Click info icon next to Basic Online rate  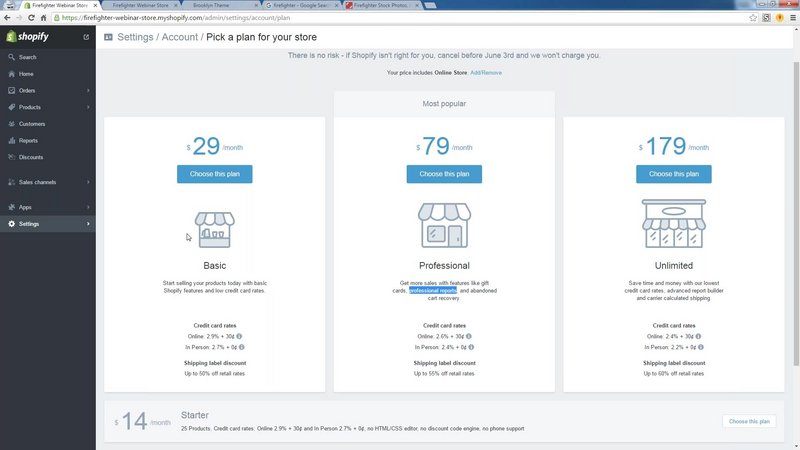pyautogui.click(x=239, y=336)
